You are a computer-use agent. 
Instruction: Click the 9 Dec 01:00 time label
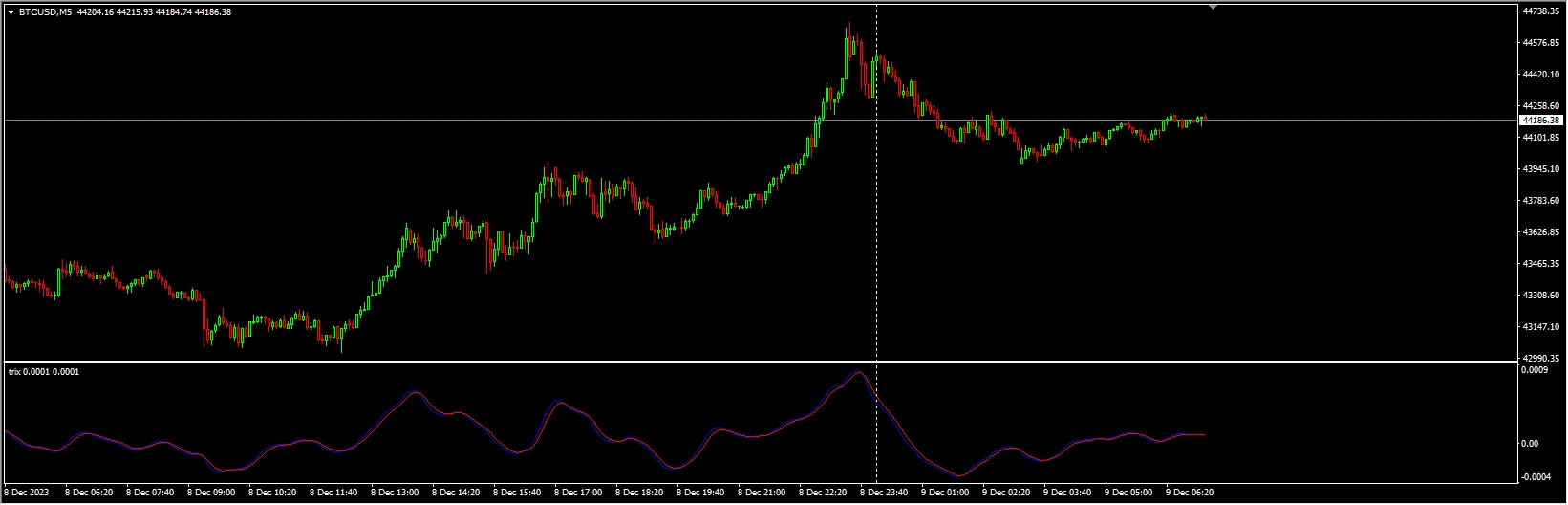[x=946, y=493]
